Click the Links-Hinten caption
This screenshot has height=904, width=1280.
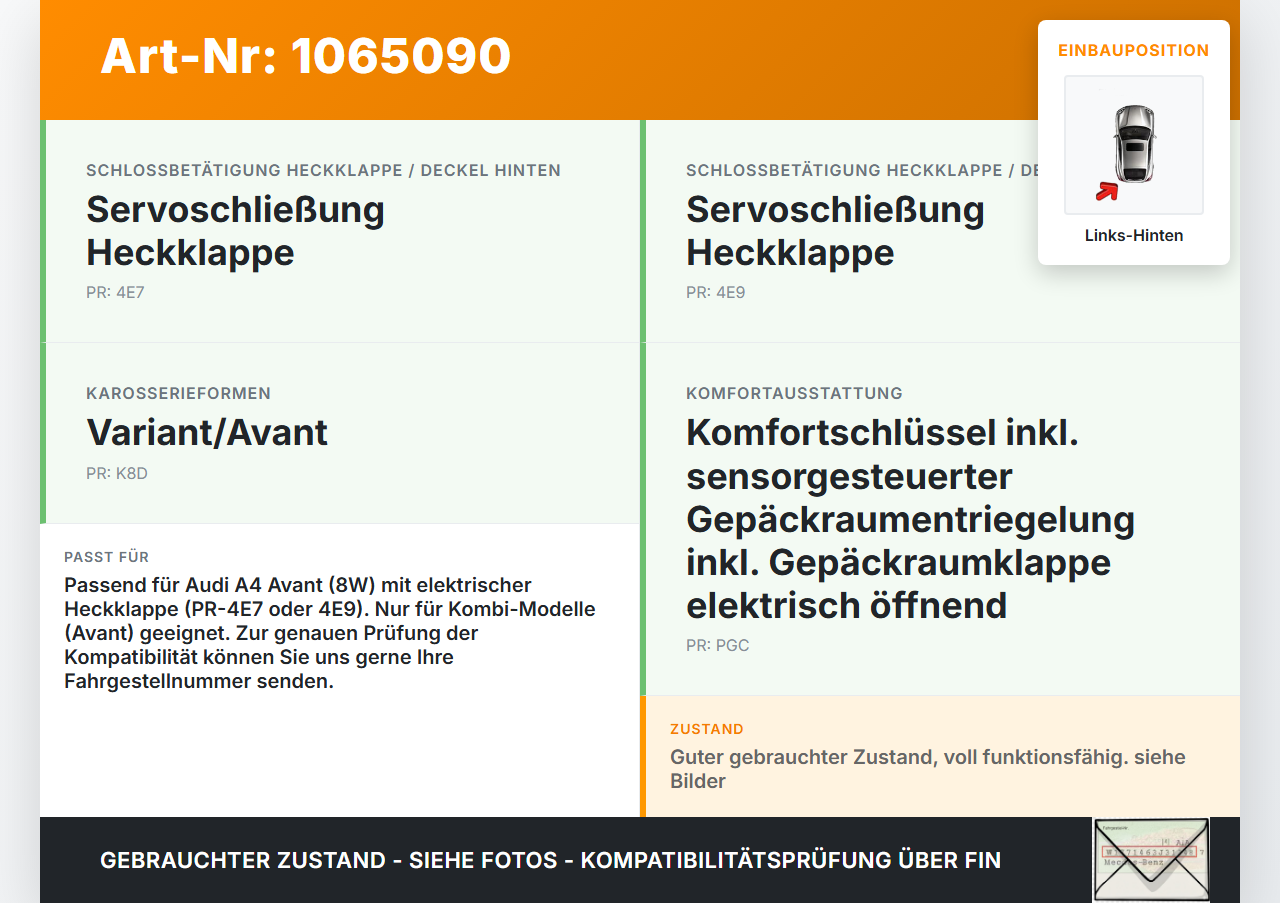[x=1134, y=236]
